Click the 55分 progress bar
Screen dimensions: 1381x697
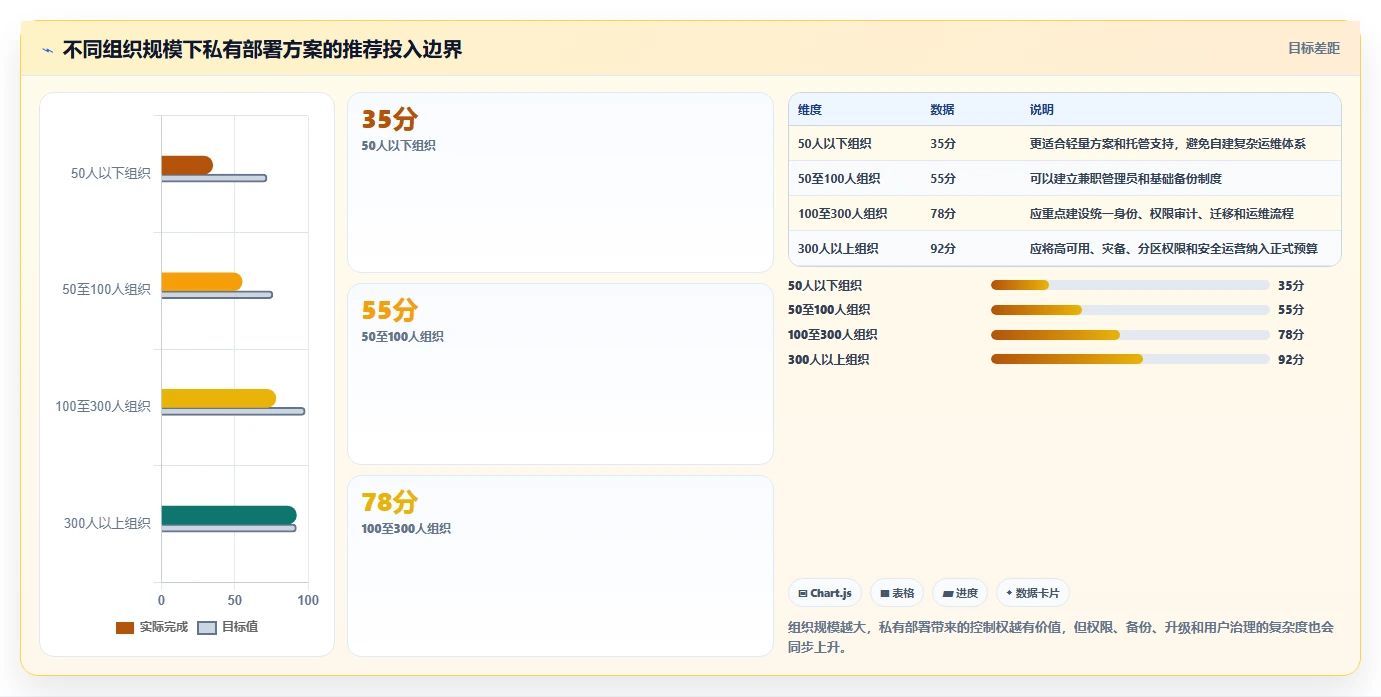point(1130,310)
